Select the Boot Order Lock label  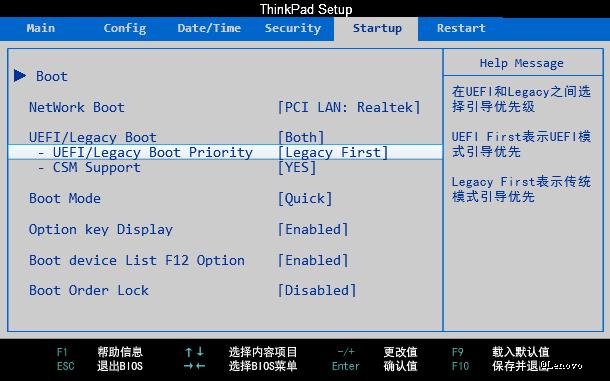(x=89, y=290)
